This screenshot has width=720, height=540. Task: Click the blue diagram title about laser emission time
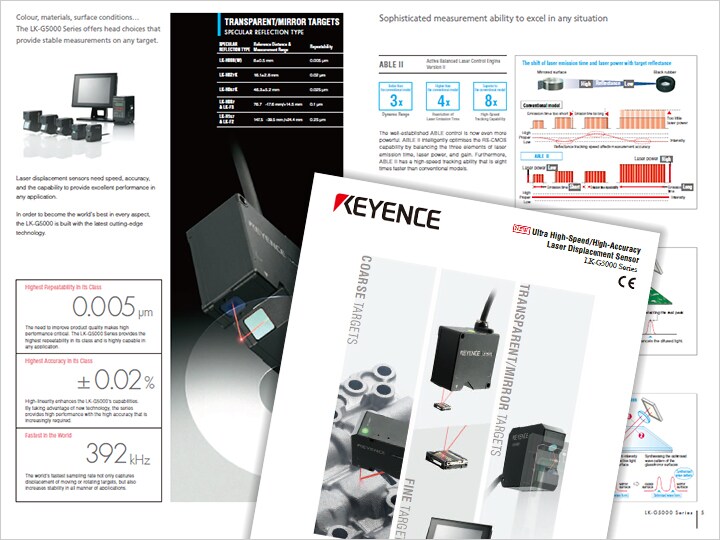point(596,63)
